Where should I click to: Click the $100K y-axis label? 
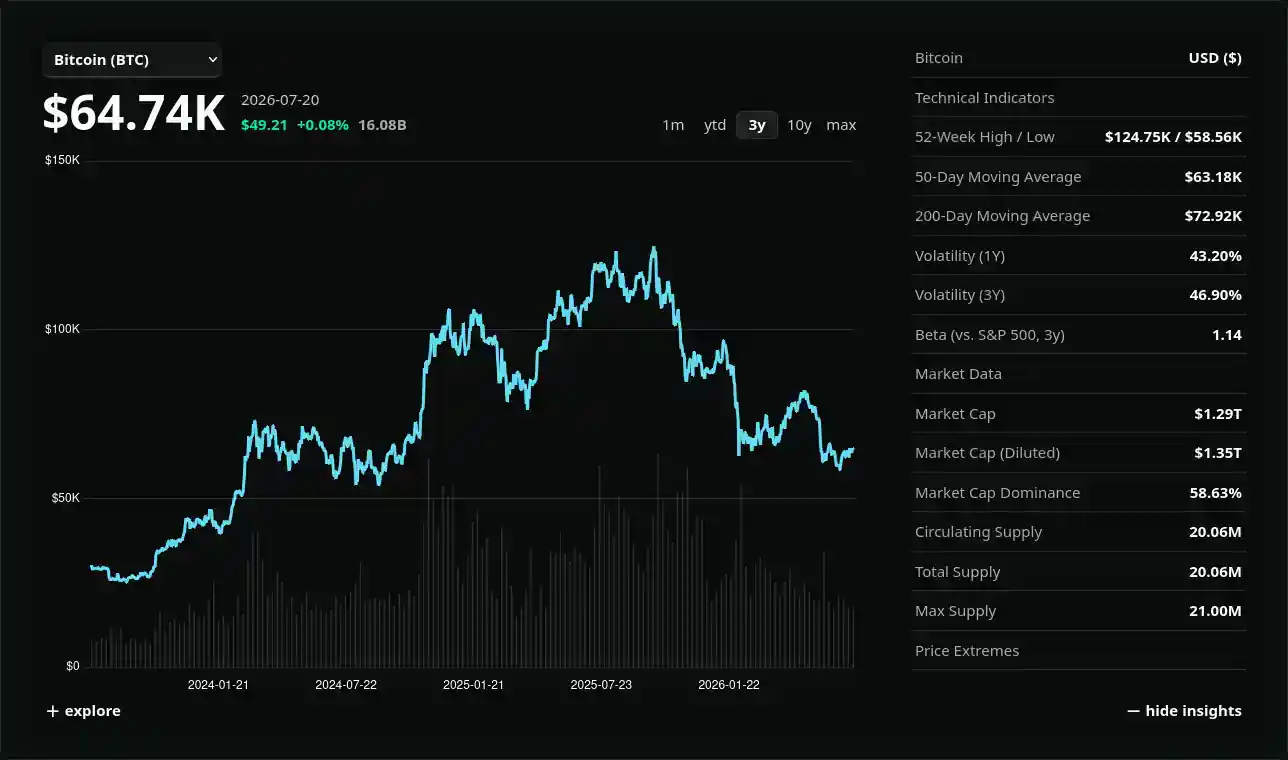click(x=62, y=329)
